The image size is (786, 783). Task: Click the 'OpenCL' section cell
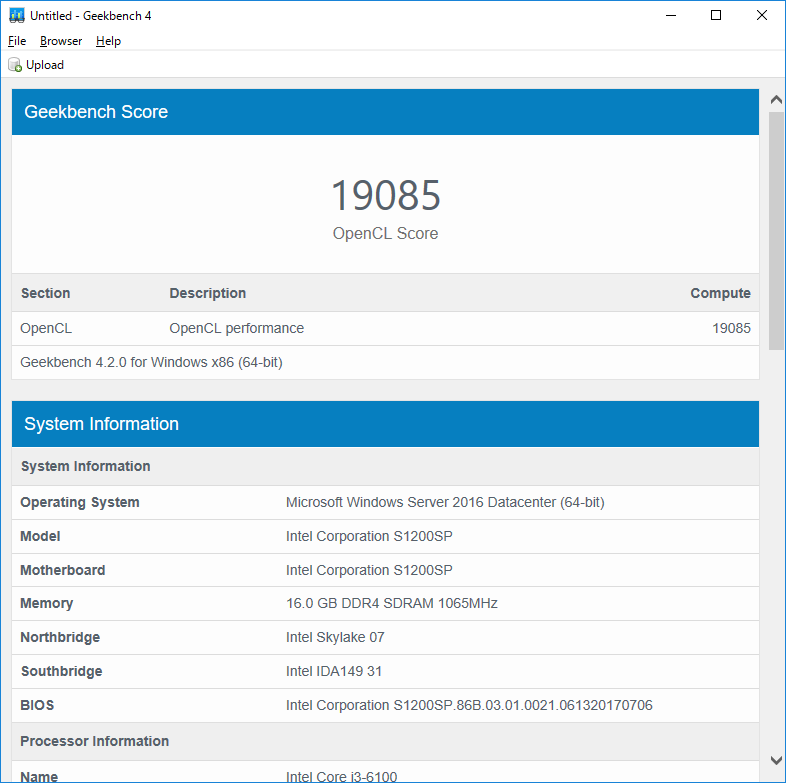click(x=46, y=328)
